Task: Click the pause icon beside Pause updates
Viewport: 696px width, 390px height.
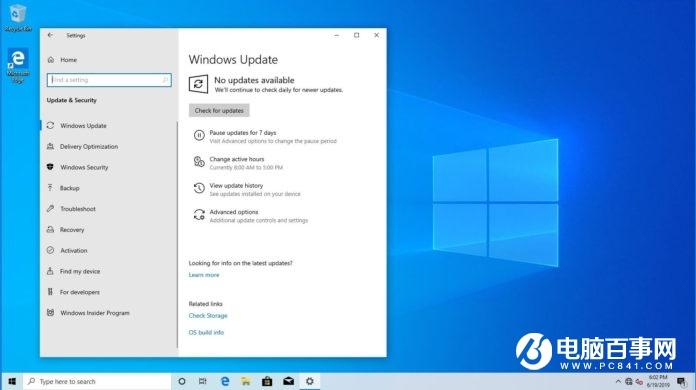Action: point(199,135)
